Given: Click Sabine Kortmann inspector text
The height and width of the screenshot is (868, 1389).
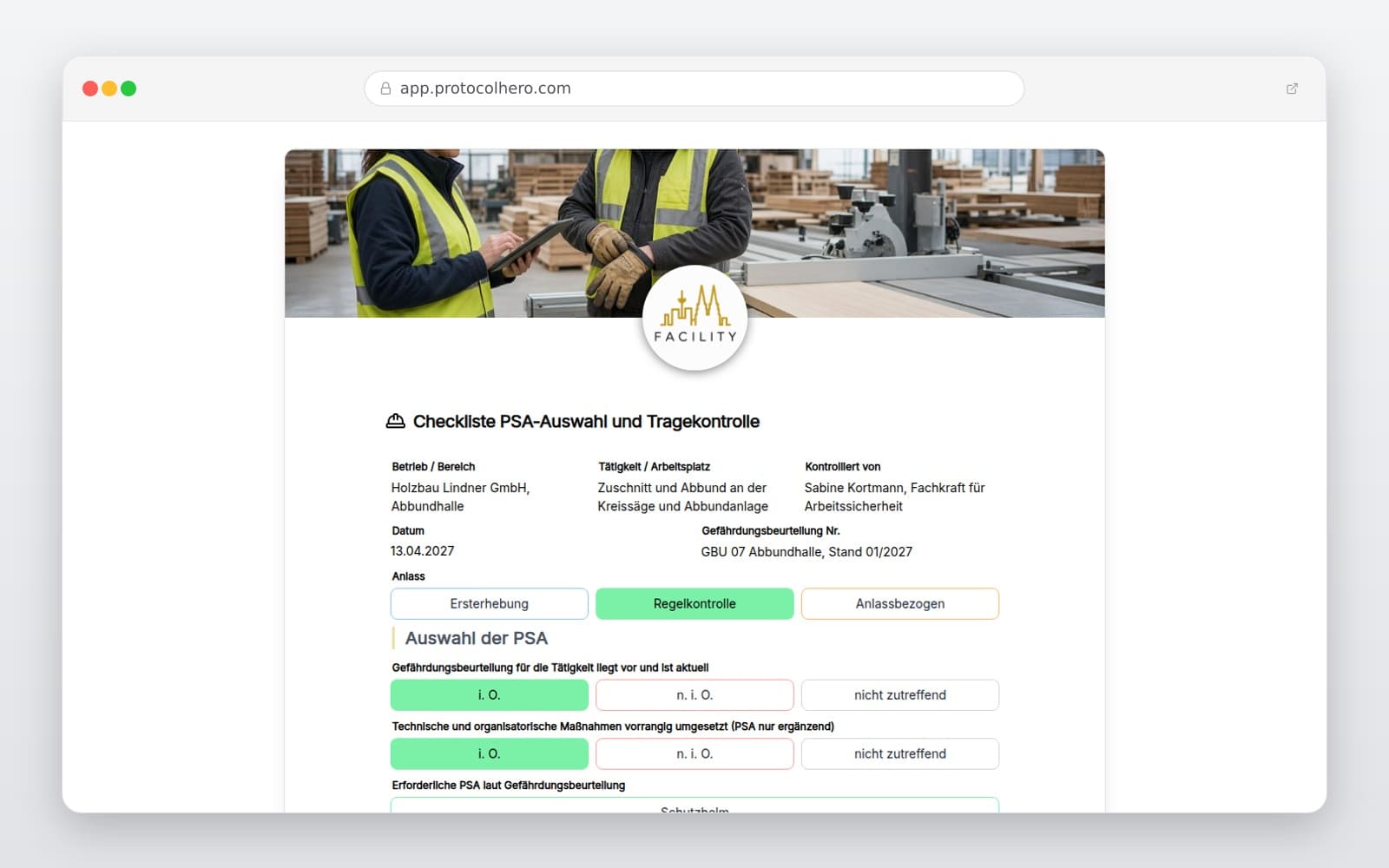Looking at the screenshot, I should point(895,497).
